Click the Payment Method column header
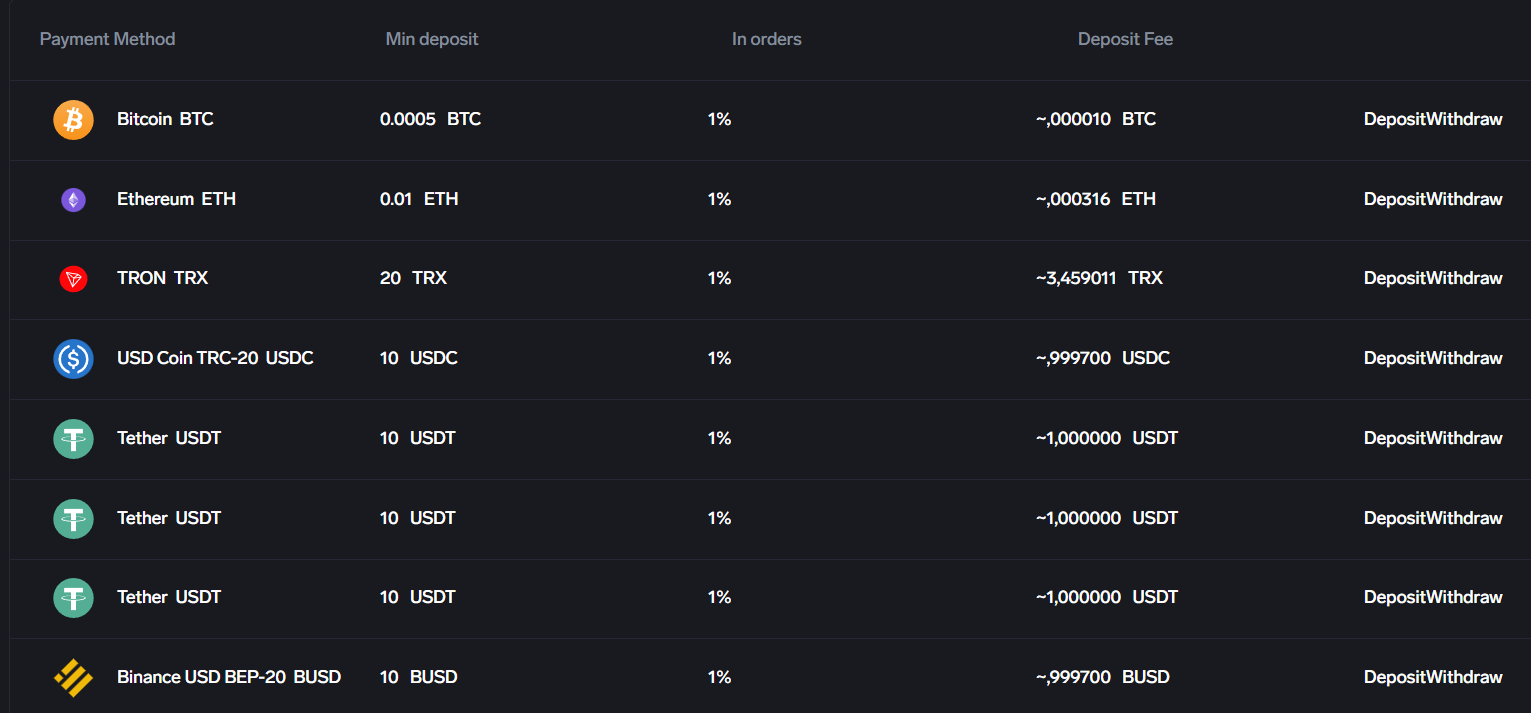The image size is (1531, 713). [107, 39]
